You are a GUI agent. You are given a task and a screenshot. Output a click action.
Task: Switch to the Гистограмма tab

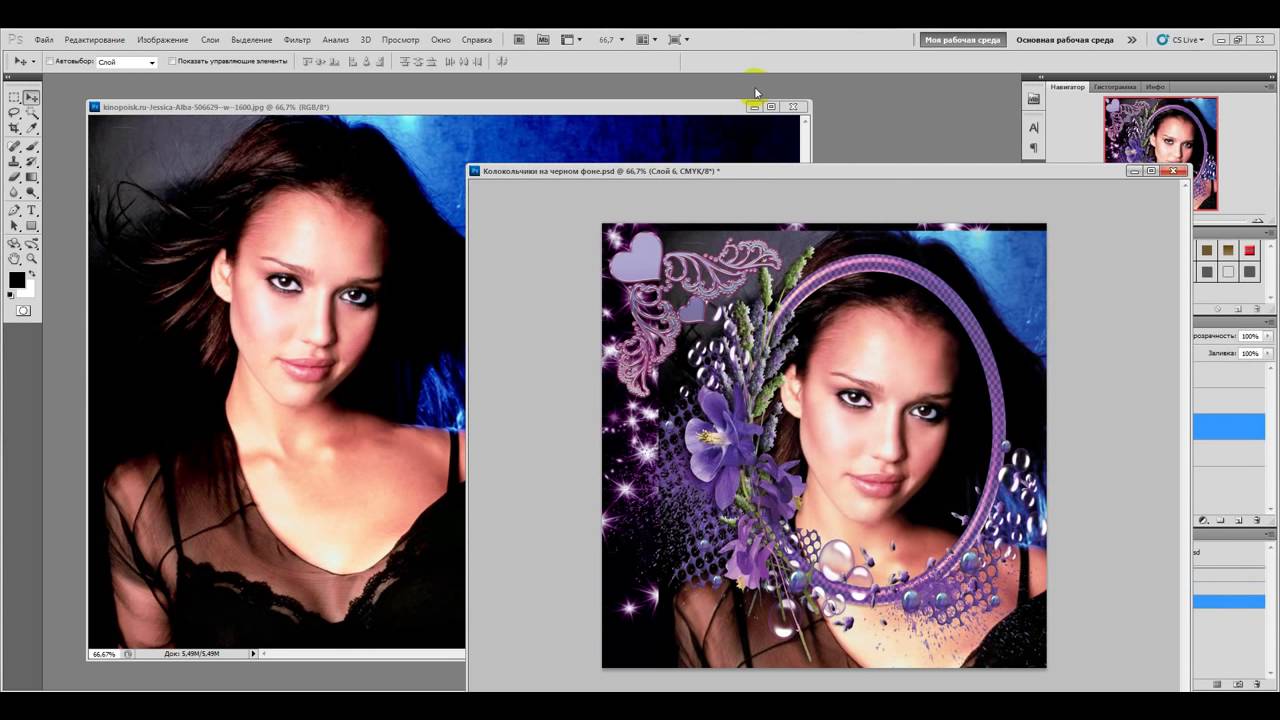pyautogui.click(x=1114, y=87)
